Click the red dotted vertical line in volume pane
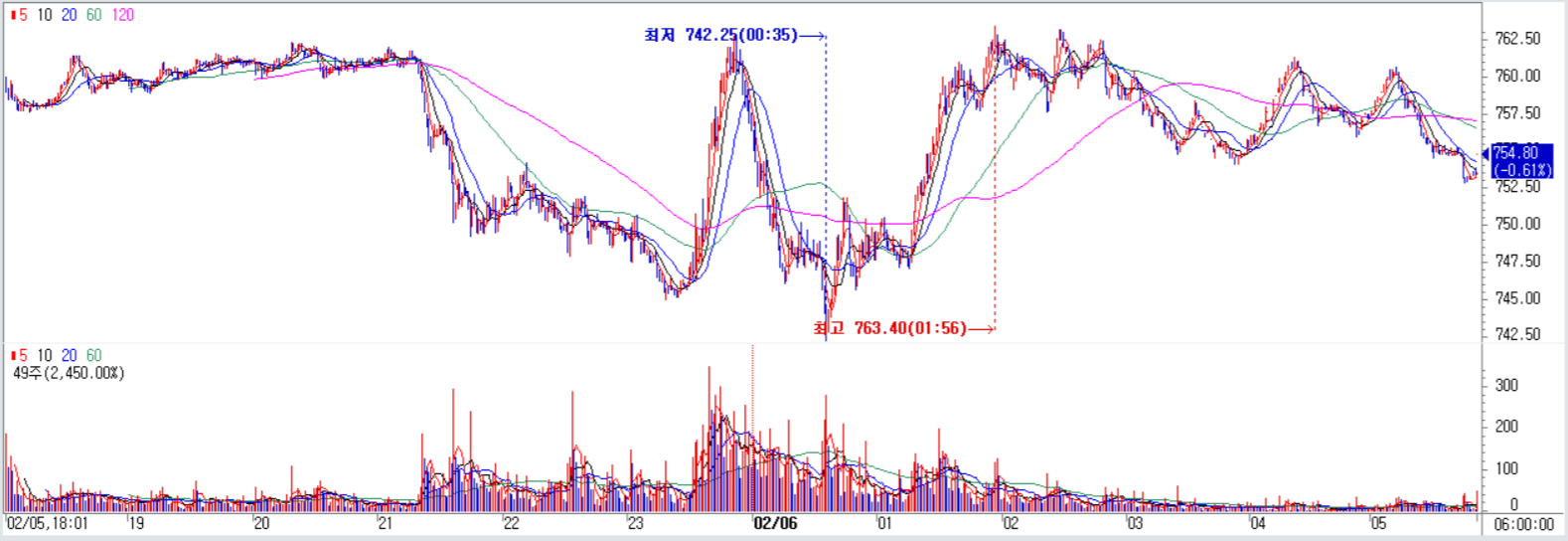The height and width of the screenshot is (541, 1568). point(752,388)
